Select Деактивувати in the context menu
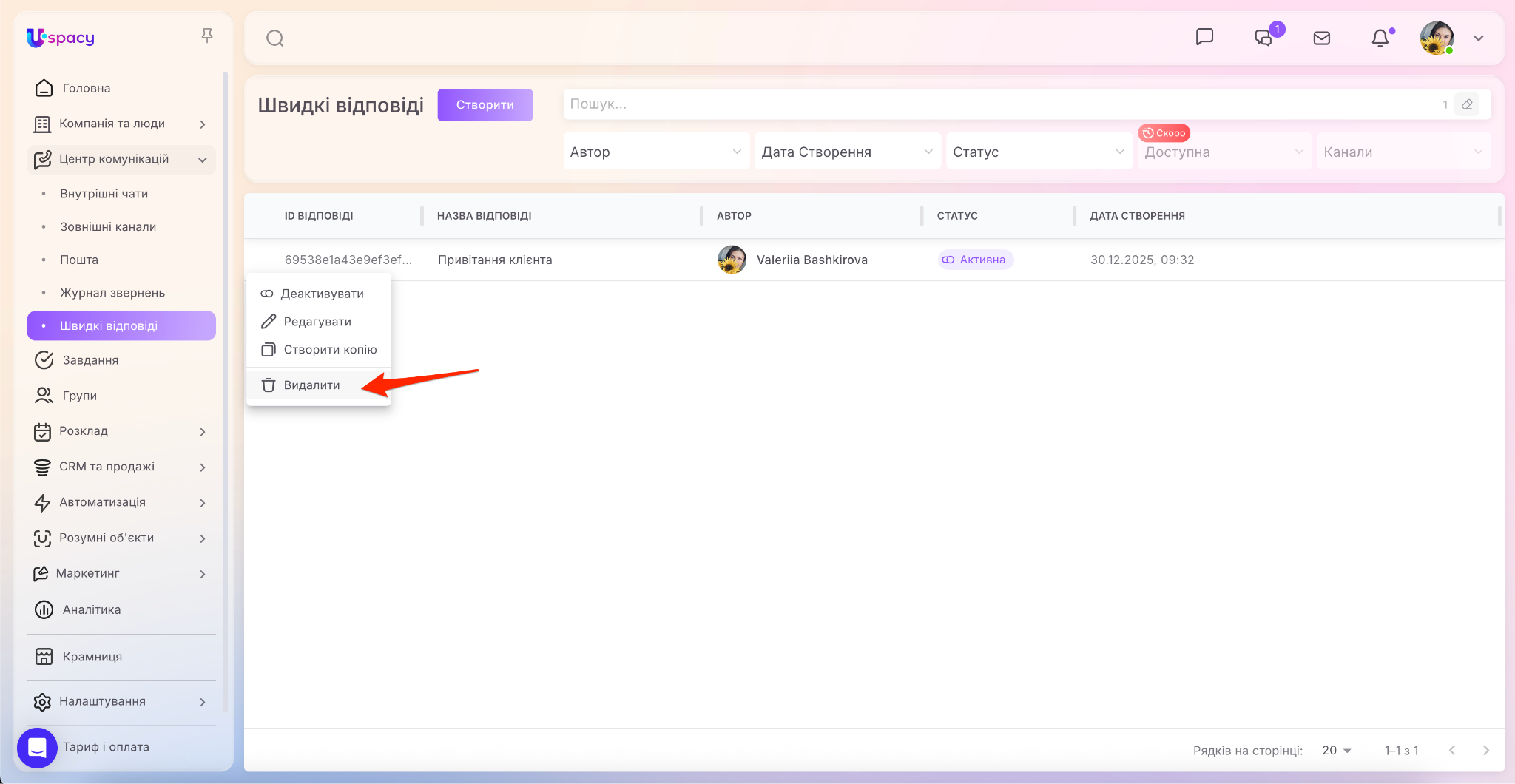Screen dimensions: 1515x784 coord(322,294)
